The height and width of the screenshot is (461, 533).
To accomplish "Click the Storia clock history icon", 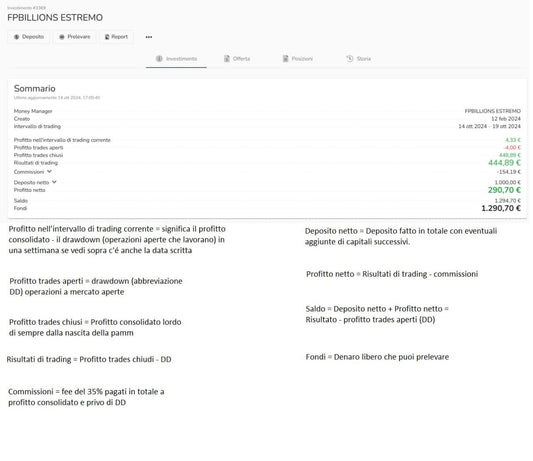I will tap(349, 58).
